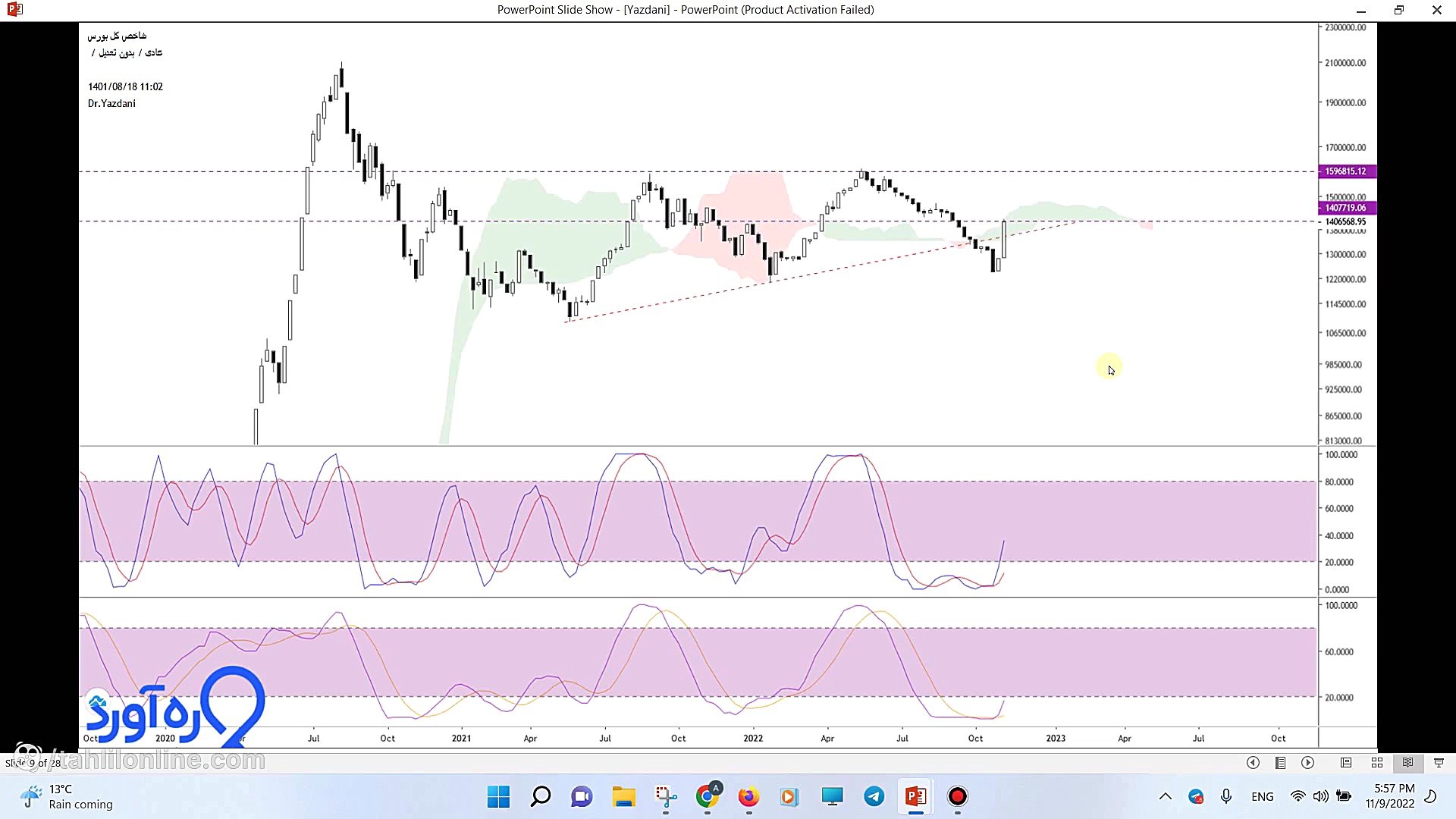Toggle Reading View button
1456x819 pixels.
coord(1408,763)
